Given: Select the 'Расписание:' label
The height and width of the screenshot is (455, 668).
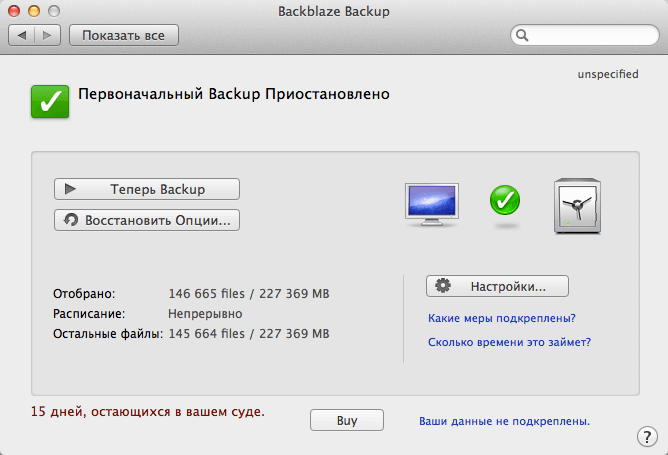Looking at the screenshot, I should 89,314.
